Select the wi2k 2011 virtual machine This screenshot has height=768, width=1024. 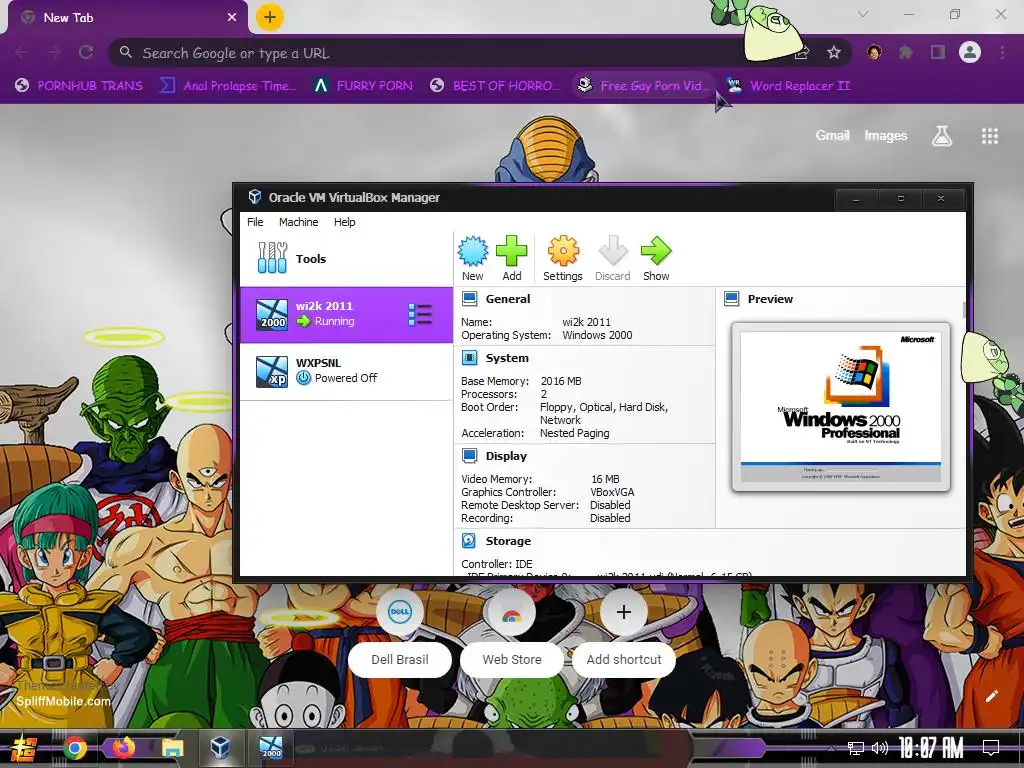point(346,315)
